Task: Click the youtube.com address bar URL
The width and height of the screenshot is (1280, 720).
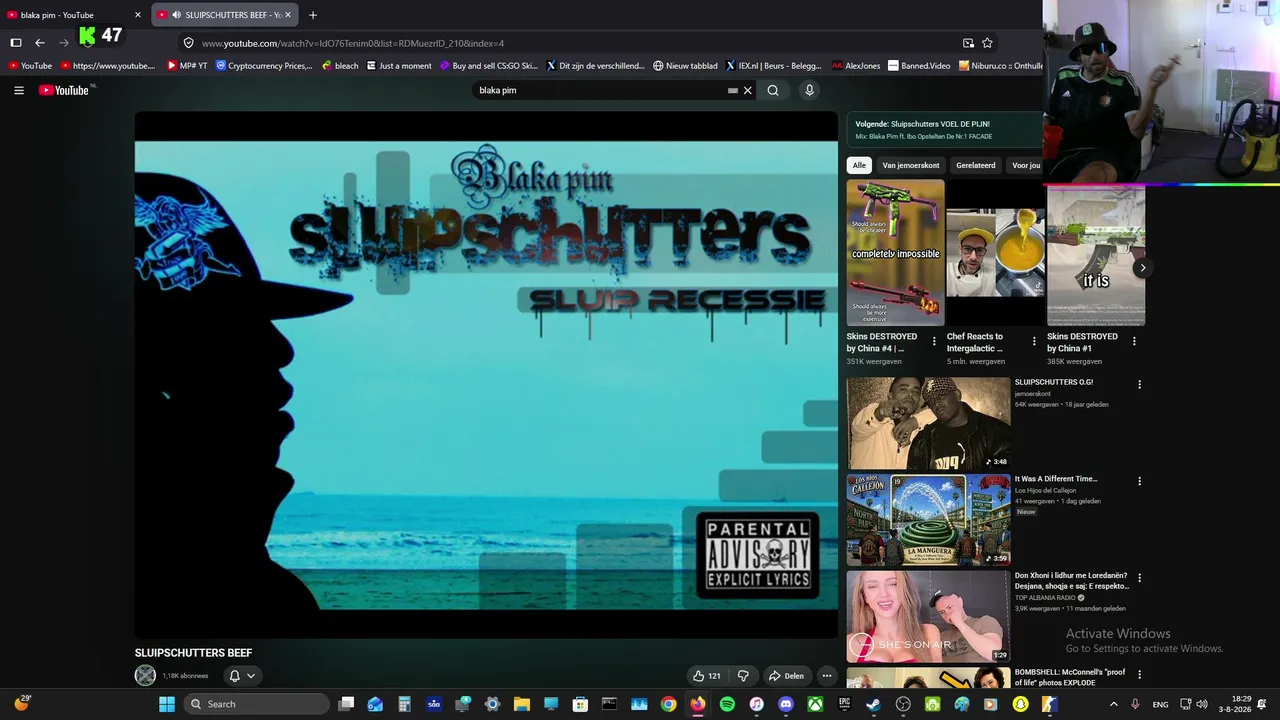Action: pyautogui.click(x=353, y=43)
